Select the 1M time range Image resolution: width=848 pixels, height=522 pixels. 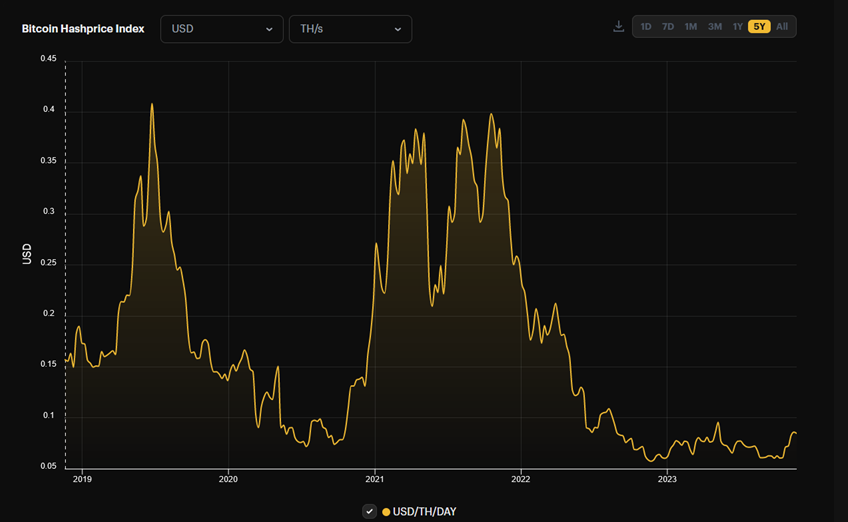click(691, 27)
